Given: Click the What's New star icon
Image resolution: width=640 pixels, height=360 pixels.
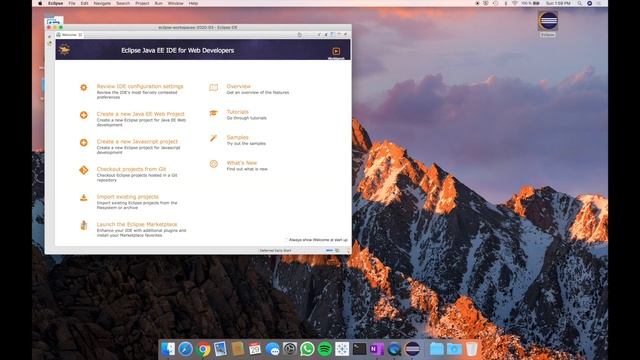Looking at the screenshot, I should tap(213, 164).
